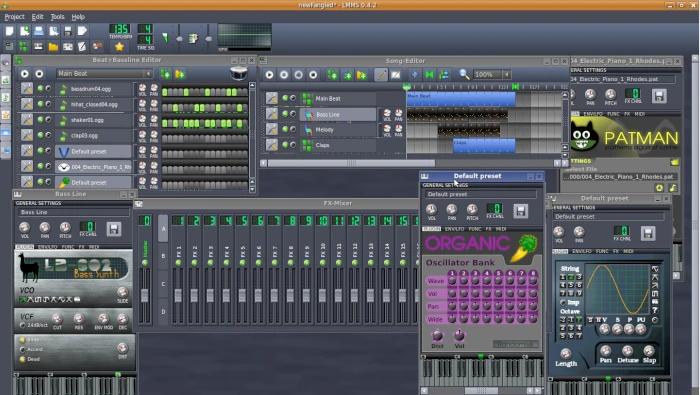The width and height of the screenshot is (700, 395).
Task: Open the Edit menu
Action: click(x=38, y=17)
